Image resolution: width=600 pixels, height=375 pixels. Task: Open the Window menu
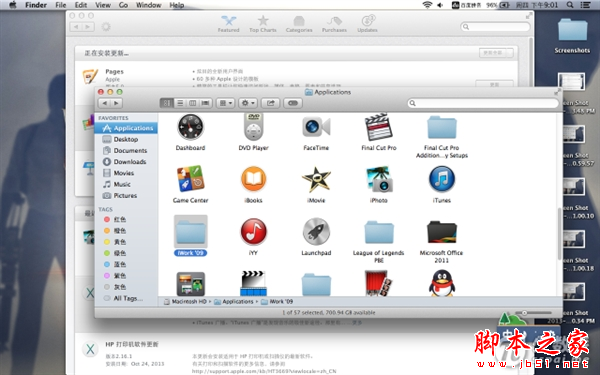148,5
